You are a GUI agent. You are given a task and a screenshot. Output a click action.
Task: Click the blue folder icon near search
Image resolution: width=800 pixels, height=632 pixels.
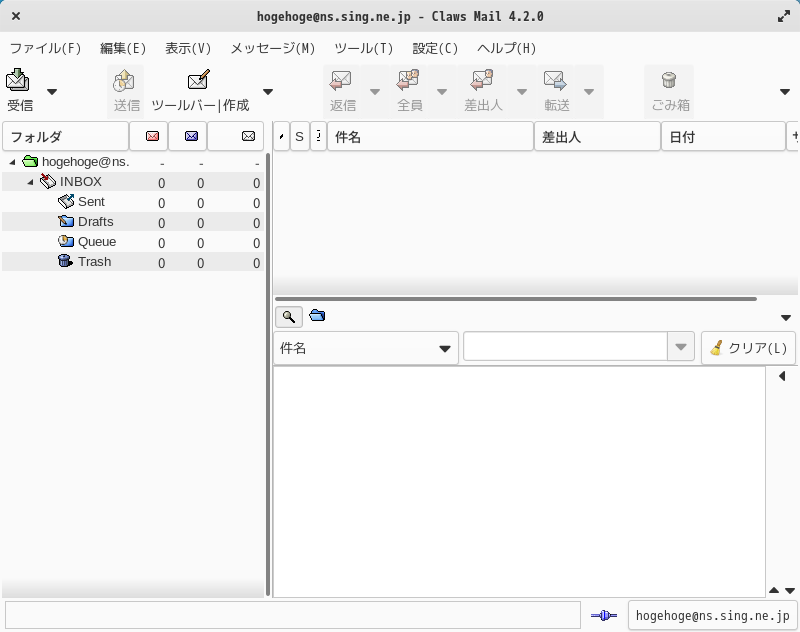coord(317,315)
